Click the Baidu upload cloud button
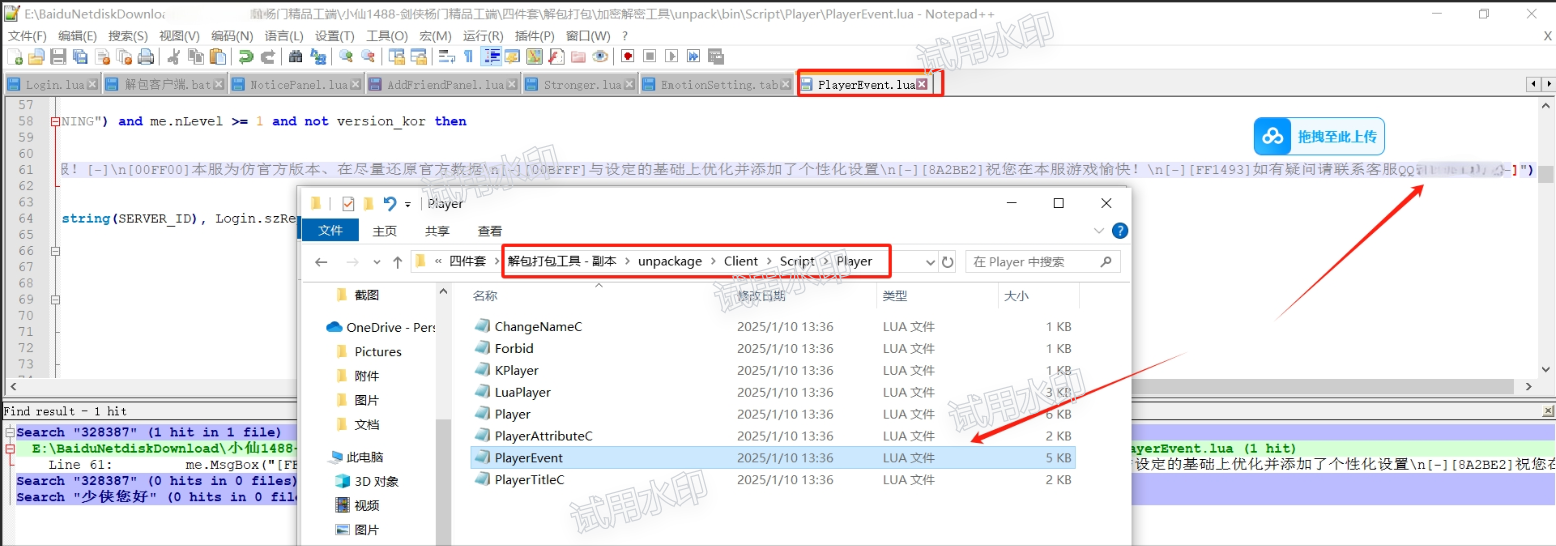Screen dimensions: 1556x546 (x=1319, y=136)
